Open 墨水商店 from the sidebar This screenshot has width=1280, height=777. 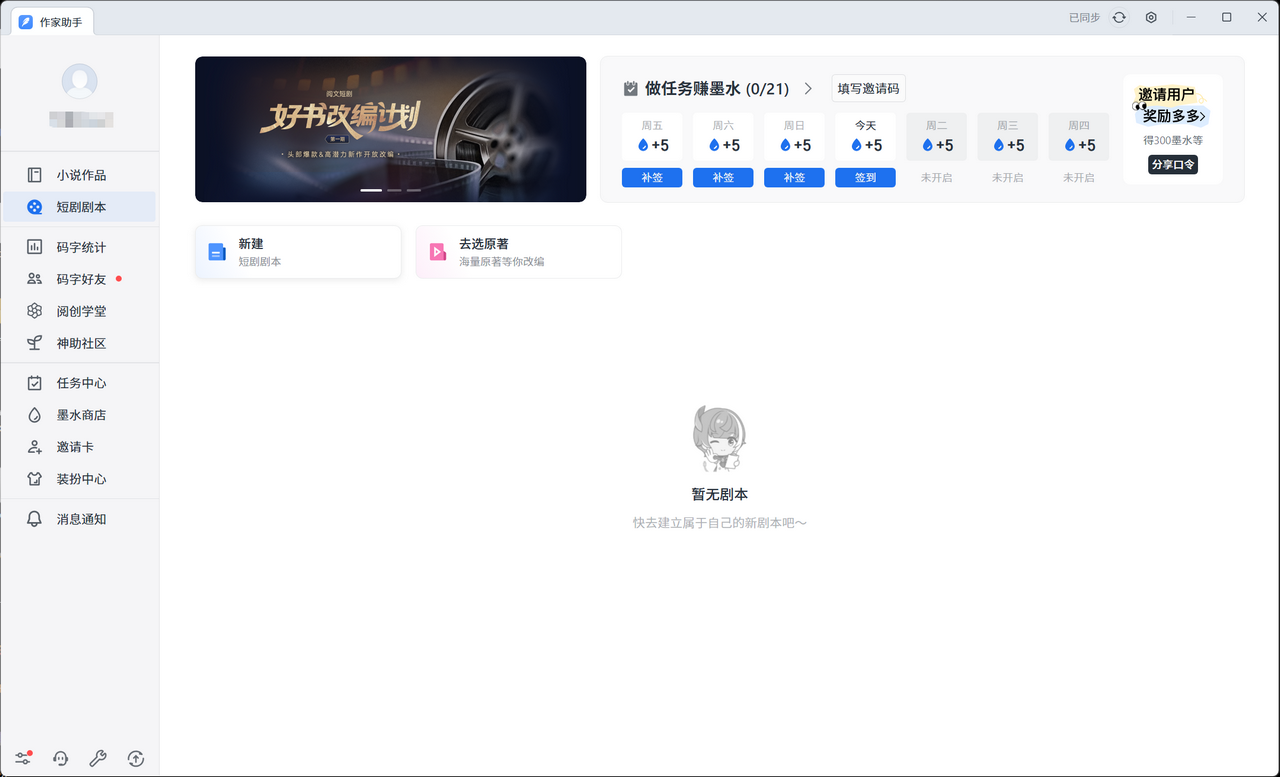coord(80,414)
